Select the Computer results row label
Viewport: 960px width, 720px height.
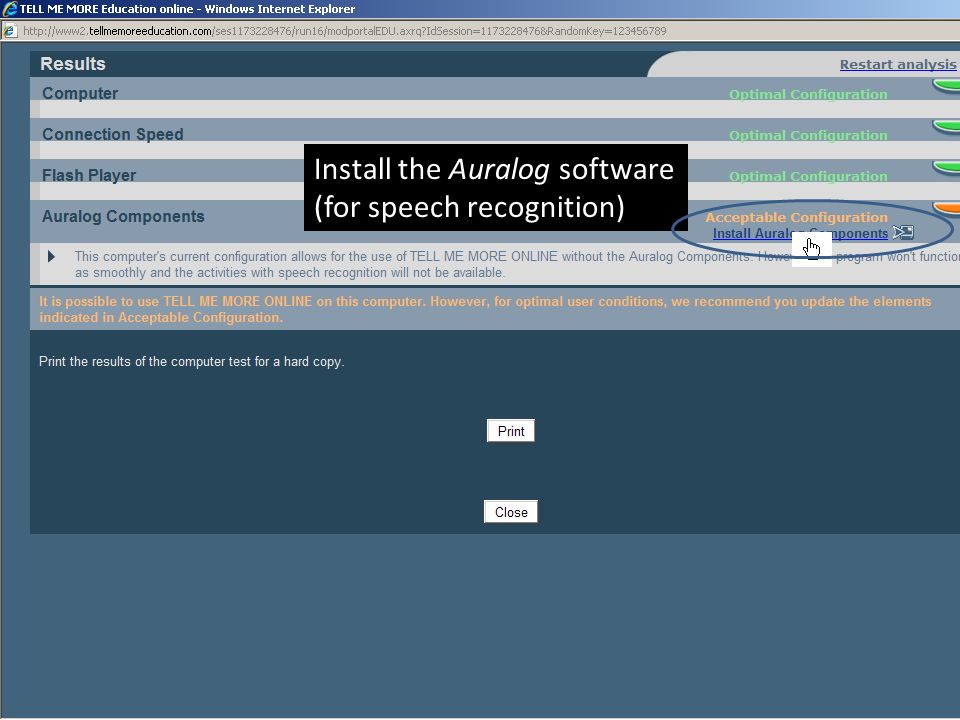80,94
